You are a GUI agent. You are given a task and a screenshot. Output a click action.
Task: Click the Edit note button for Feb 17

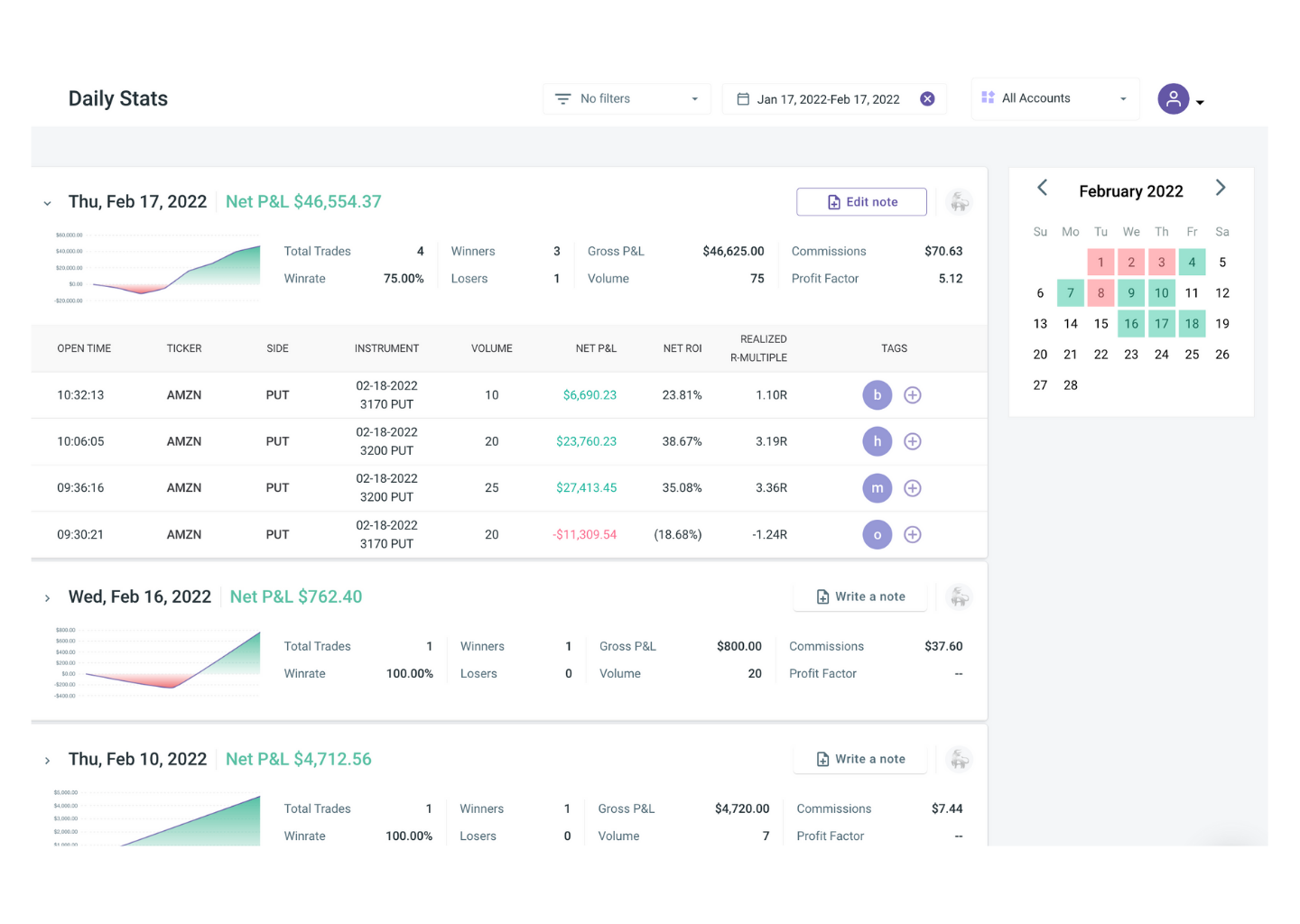(860, 201)
